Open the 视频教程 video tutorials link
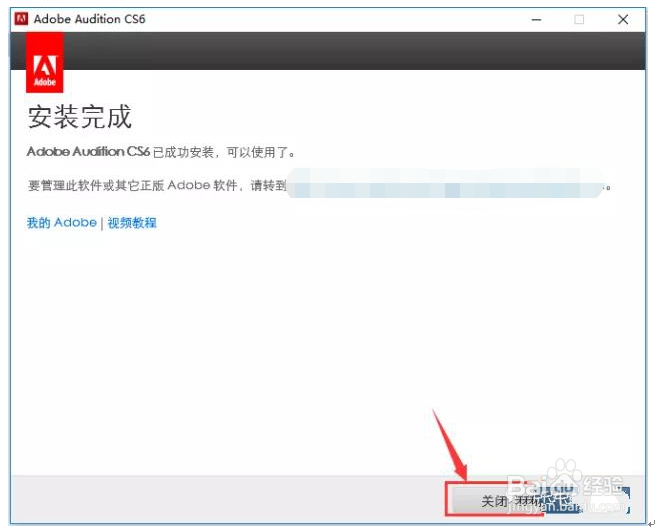The width and height of the screenshot is (661, 529). 132,223
